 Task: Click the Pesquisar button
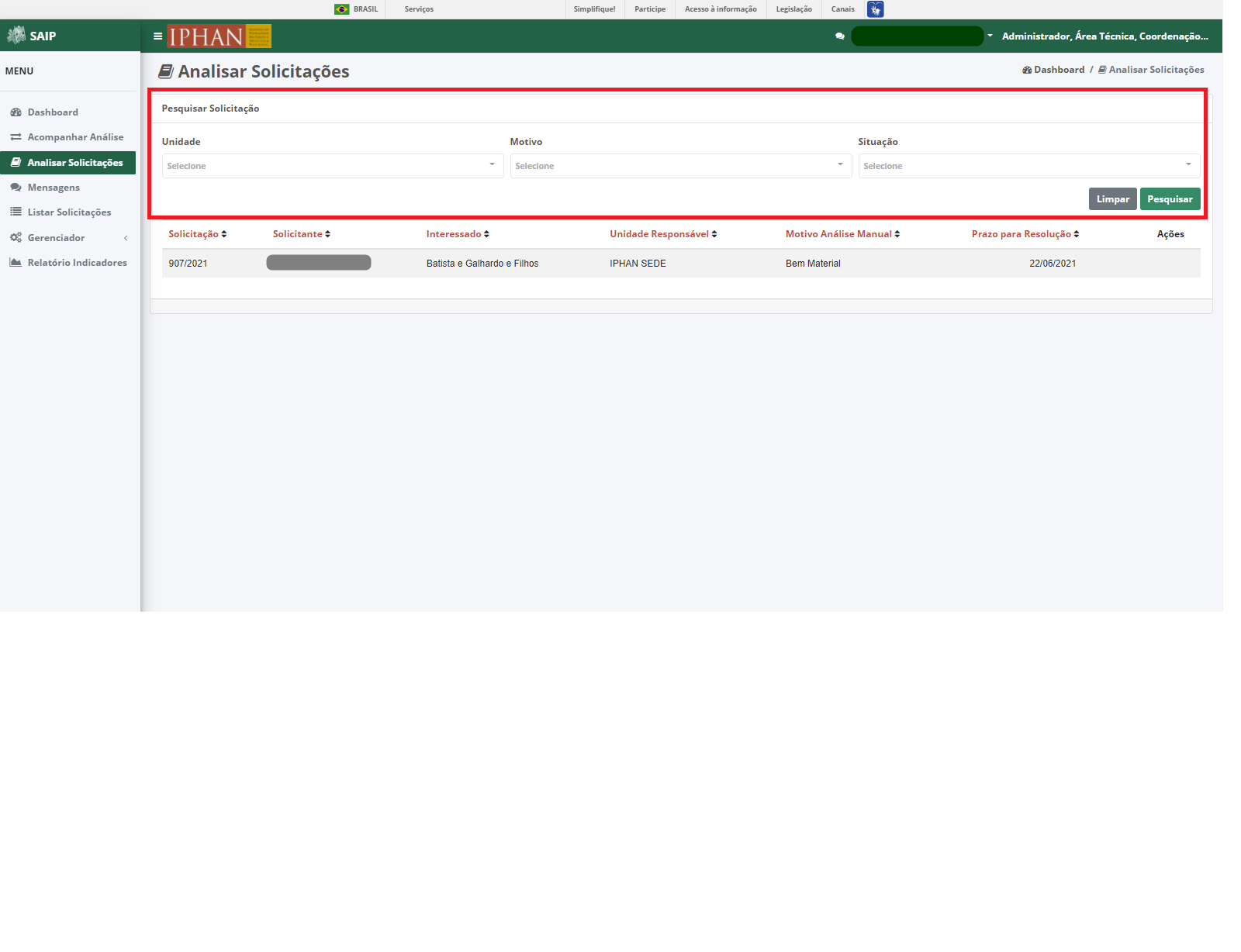point(1170,199)
